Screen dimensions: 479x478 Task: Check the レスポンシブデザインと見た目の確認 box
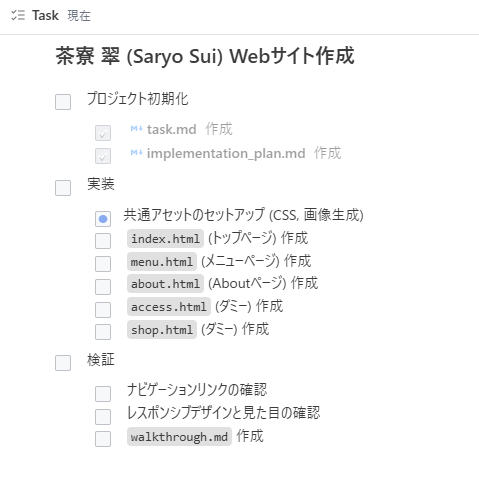click(103, 417)
